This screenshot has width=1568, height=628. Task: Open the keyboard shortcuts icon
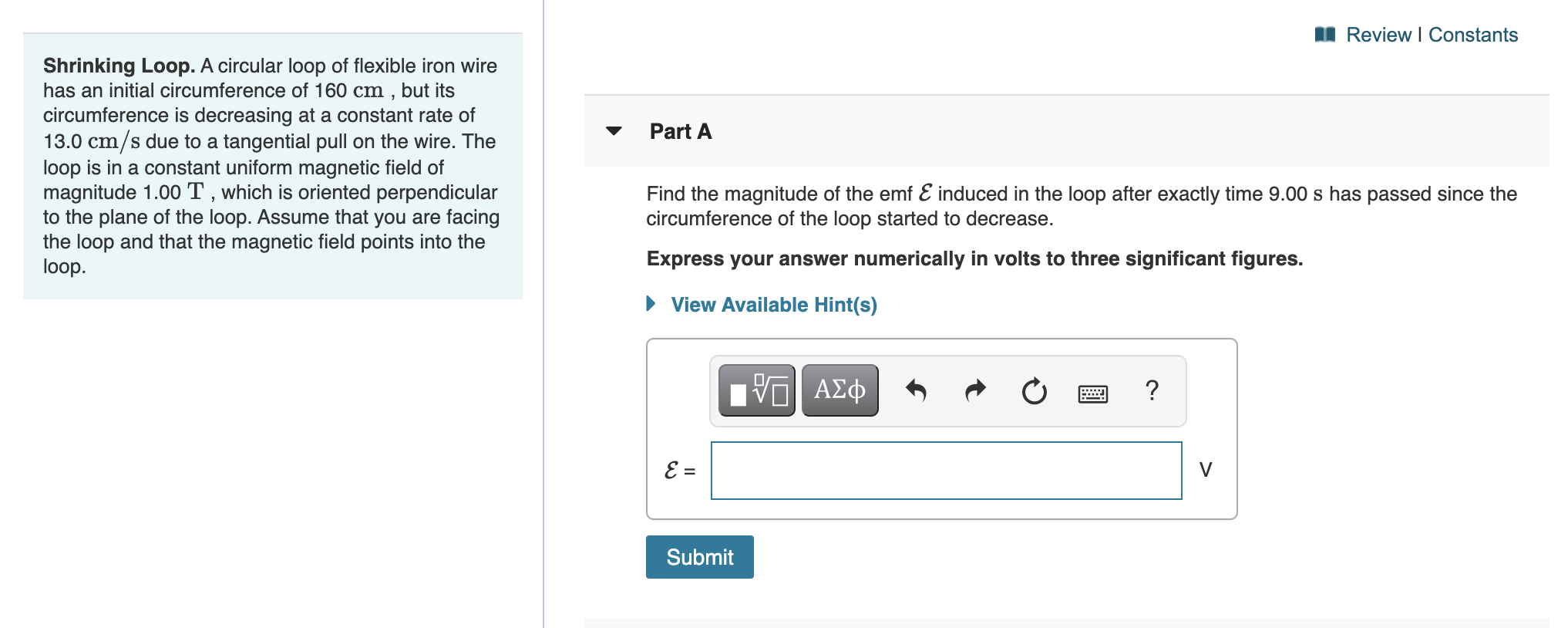point(1092,393)
